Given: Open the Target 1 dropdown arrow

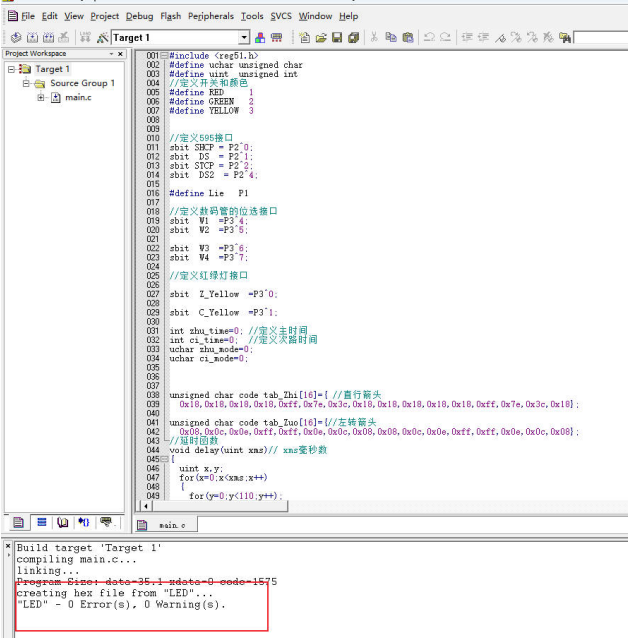Looking at the screenshot, I should click(x=244, y=38).
